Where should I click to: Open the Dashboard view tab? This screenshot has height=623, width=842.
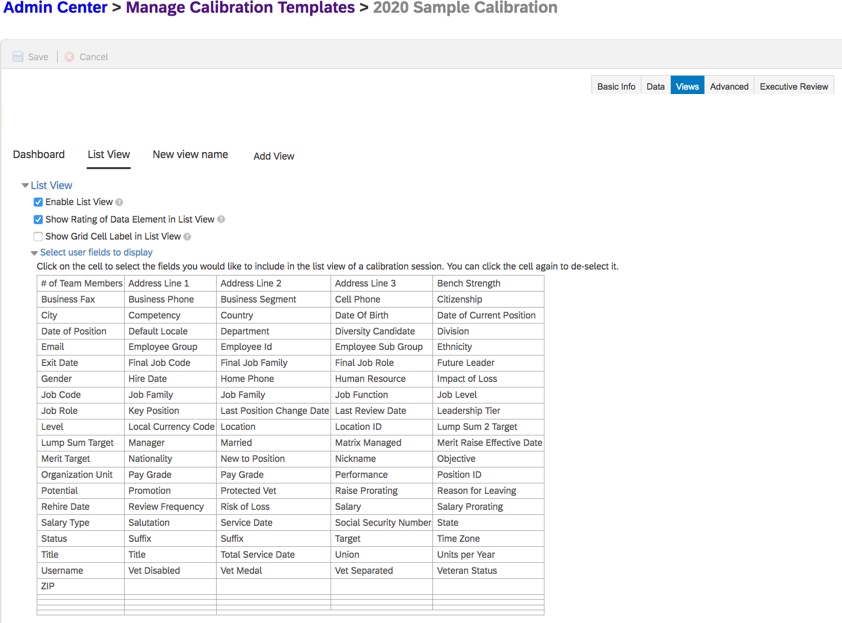[x=39, y=155]
